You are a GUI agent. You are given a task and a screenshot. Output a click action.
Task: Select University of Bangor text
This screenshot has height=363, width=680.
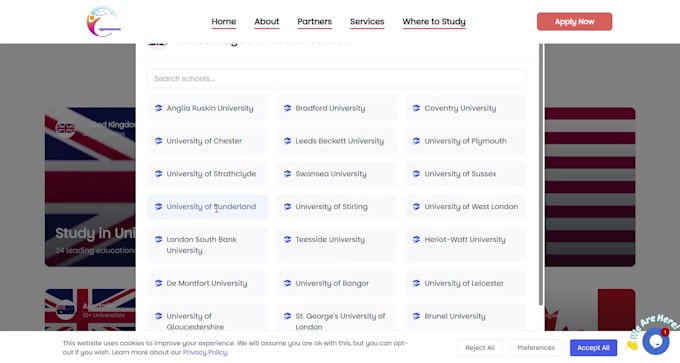332,283
